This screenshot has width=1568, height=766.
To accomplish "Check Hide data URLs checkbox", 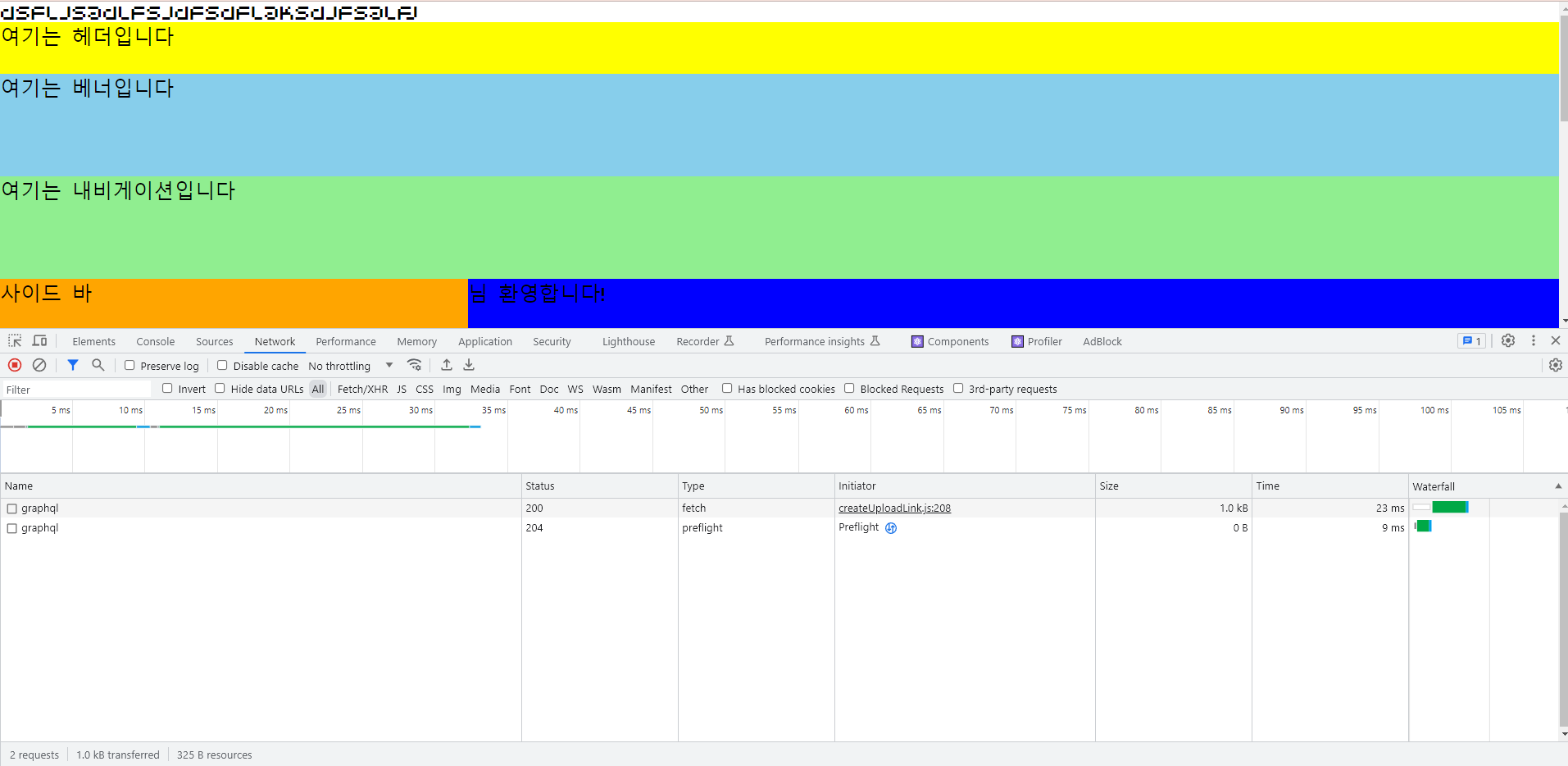I will pyautogui.click(x=220, y=389).
